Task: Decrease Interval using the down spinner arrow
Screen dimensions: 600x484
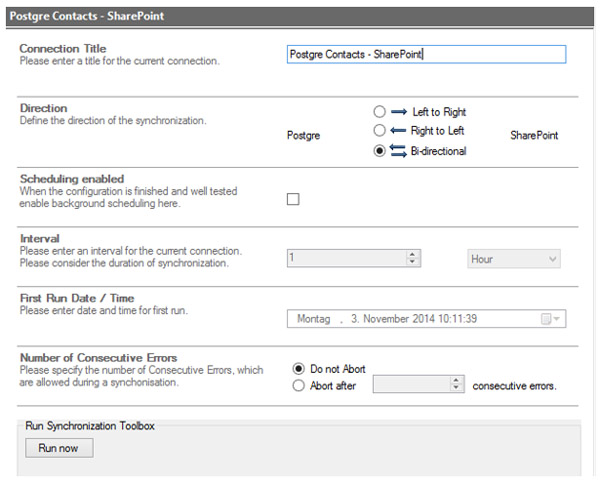Action: pyautogui.click(x=412, y=263)
